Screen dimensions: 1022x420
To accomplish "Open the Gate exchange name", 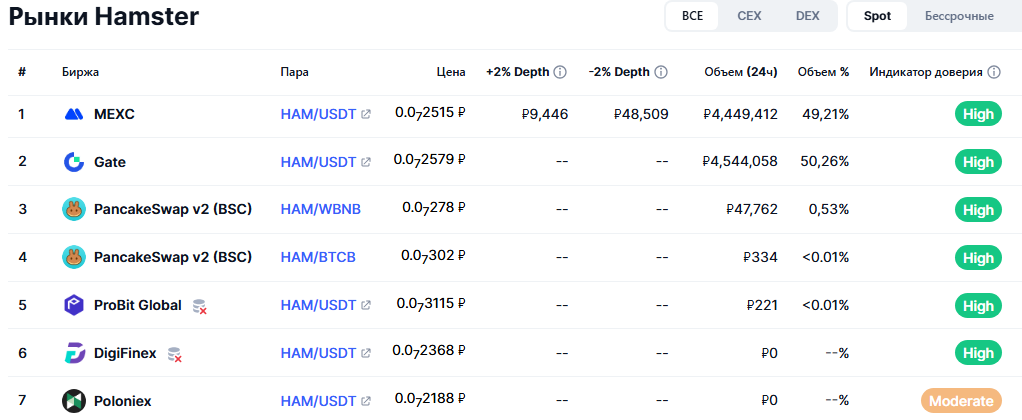I will [x=110, y=162].
